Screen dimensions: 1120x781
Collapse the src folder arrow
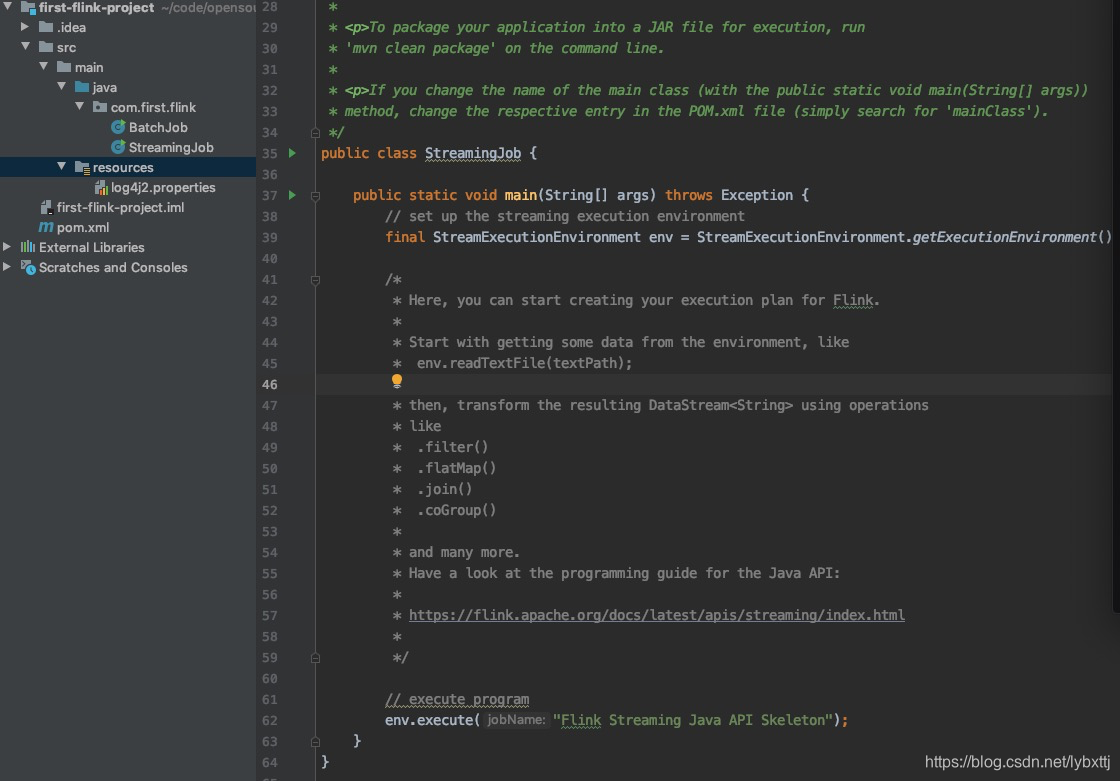(x=26, y=46)
